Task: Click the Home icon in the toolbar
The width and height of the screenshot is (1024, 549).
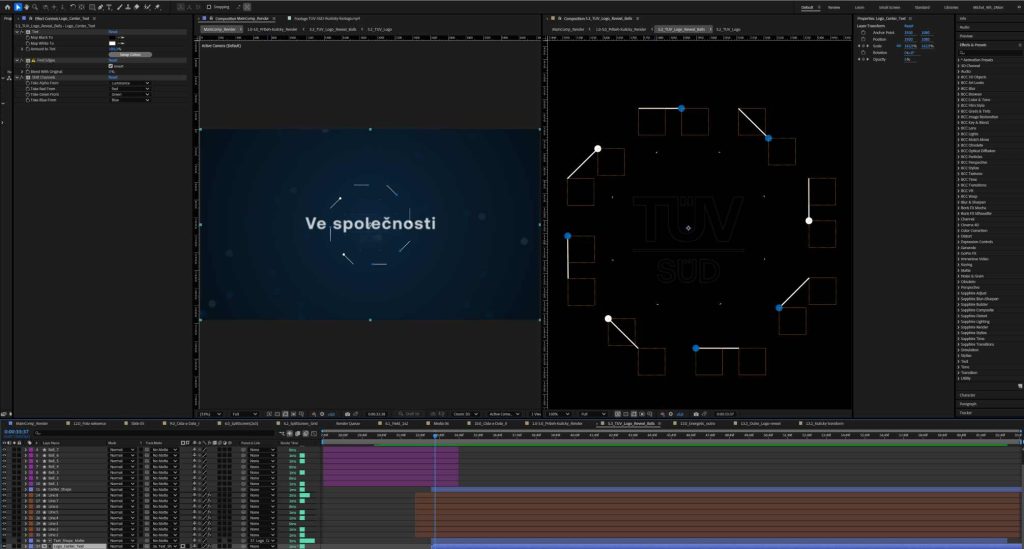Action: coord(6,7)
